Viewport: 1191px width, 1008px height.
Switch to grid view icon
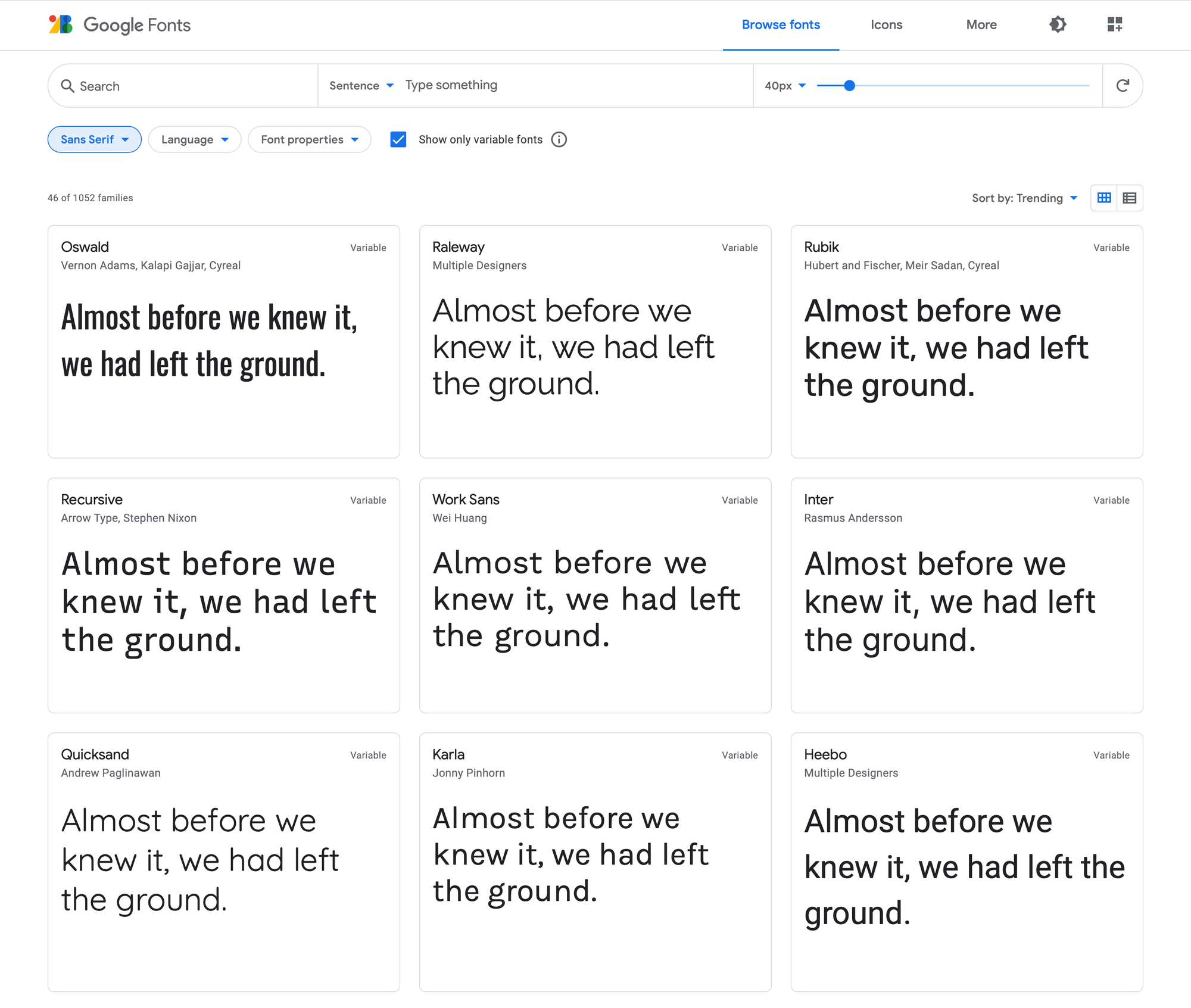pos(1104,198)
